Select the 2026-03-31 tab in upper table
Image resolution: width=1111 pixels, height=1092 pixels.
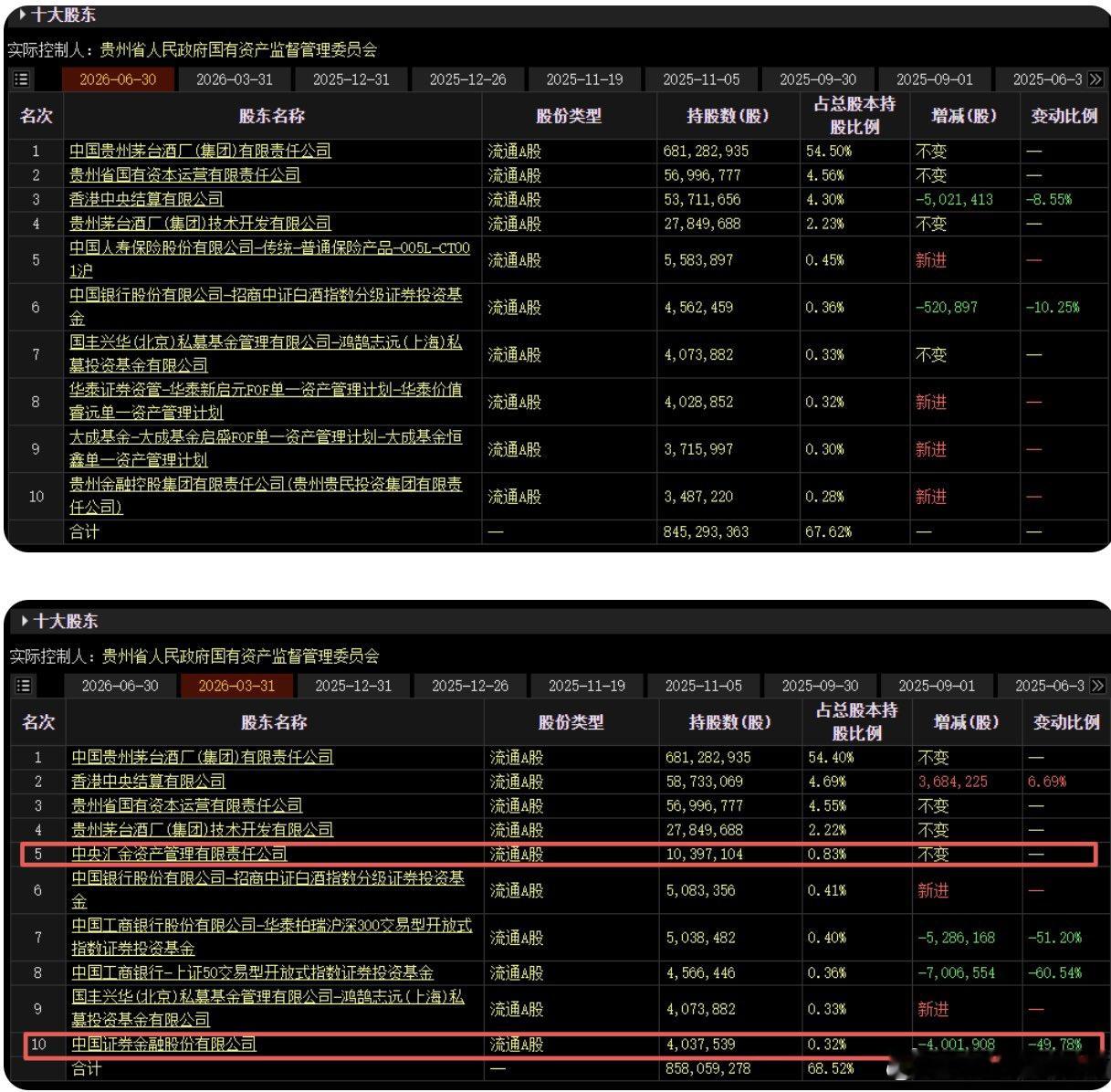[x=235, y=79]
